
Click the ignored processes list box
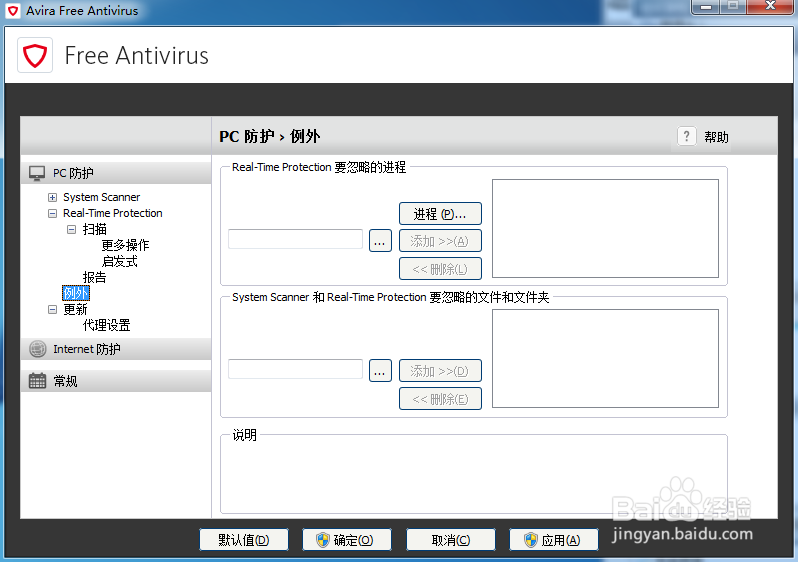(606, 229)
